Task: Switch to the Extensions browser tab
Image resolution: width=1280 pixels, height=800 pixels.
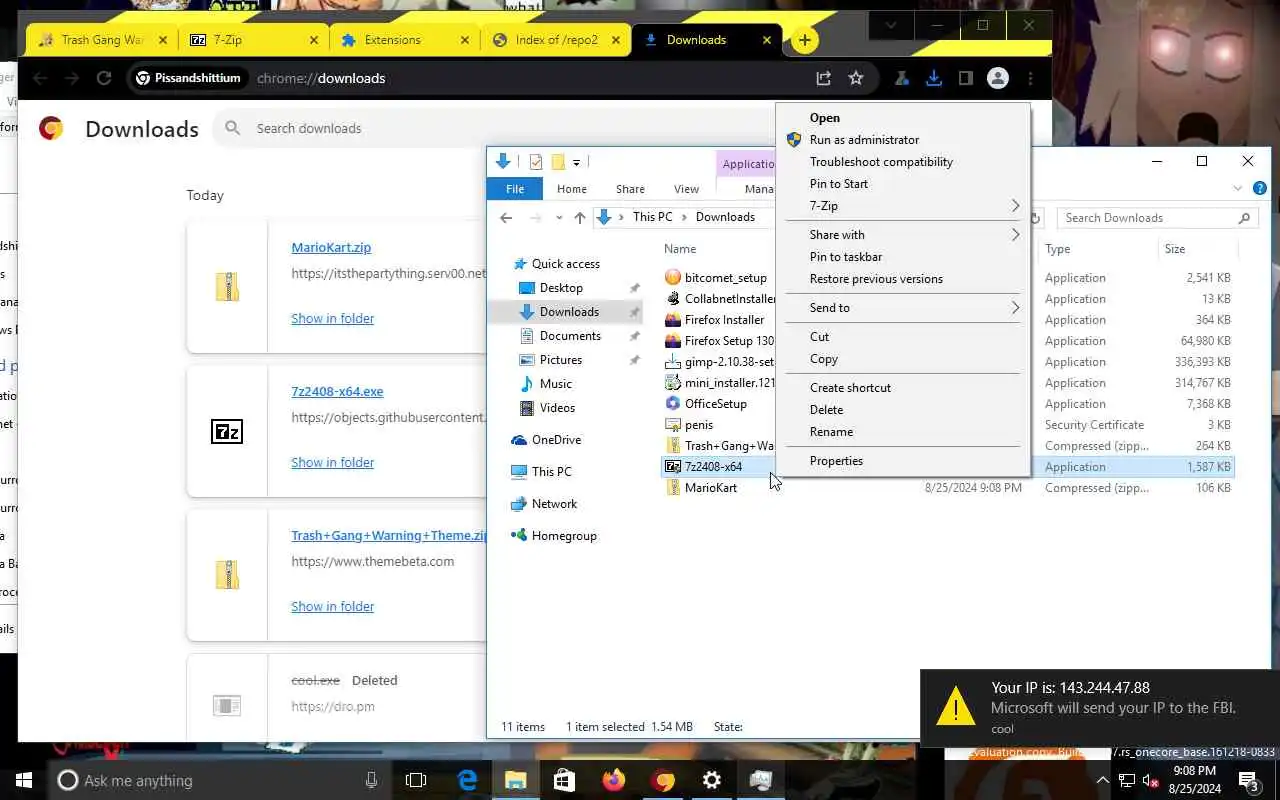Action: pos(404,40)
